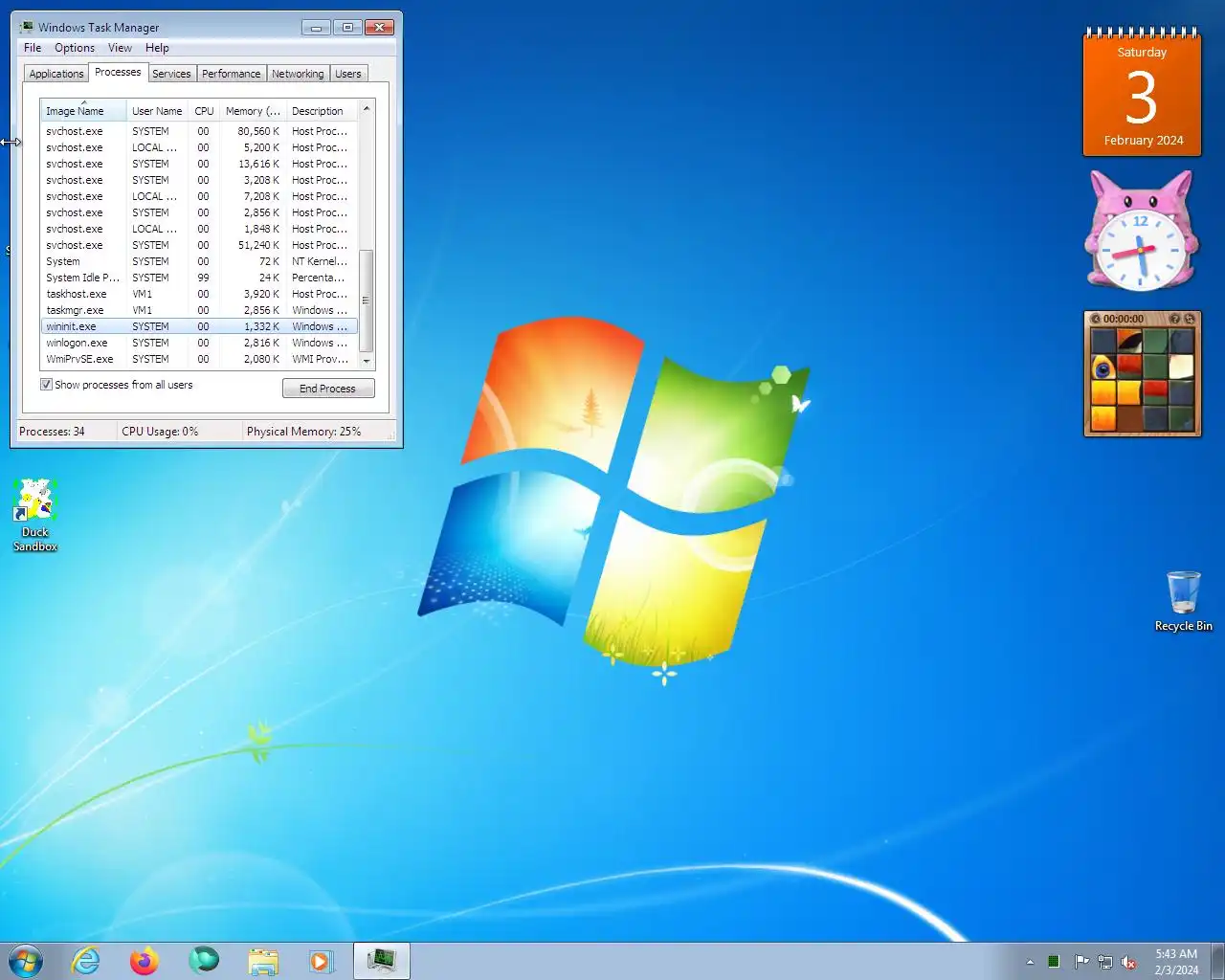Click the Physical Memory 25% status entry
The height and width of the screenshot is (980, 1225).
[x=304, y=432]
